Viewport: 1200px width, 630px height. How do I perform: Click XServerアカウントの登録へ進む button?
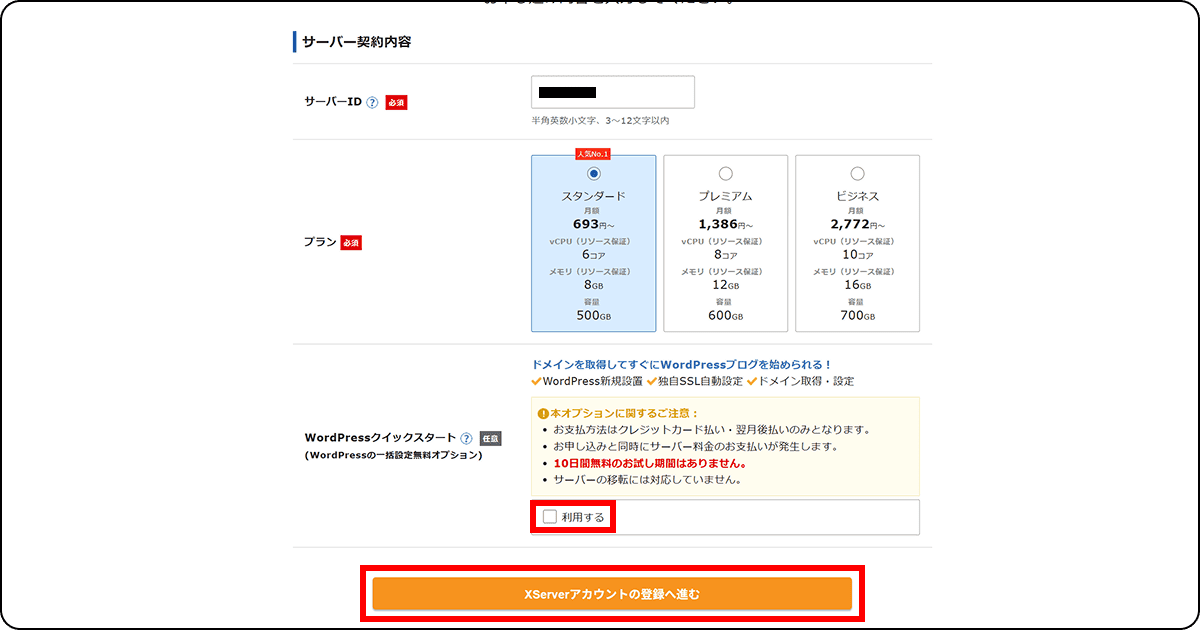(612, 594)
